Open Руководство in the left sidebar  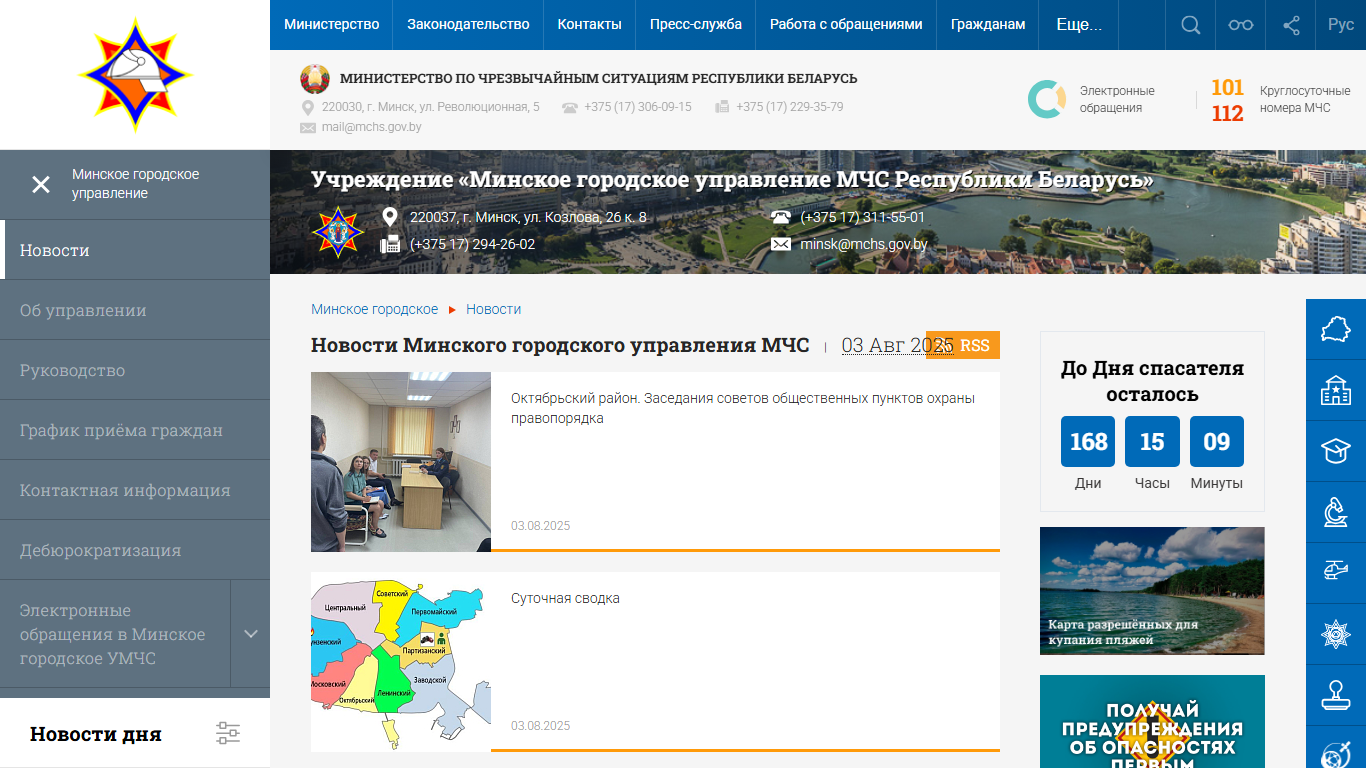tap(72, 370)
